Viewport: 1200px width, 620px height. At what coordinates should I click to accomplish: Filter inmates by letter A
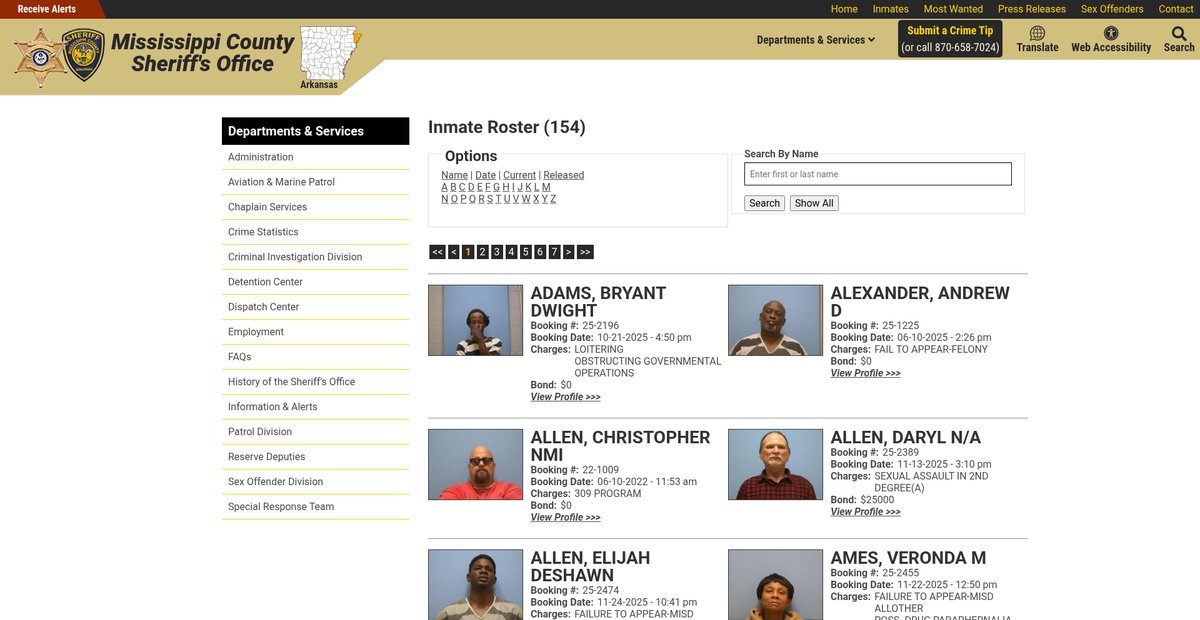pos(444,187)
